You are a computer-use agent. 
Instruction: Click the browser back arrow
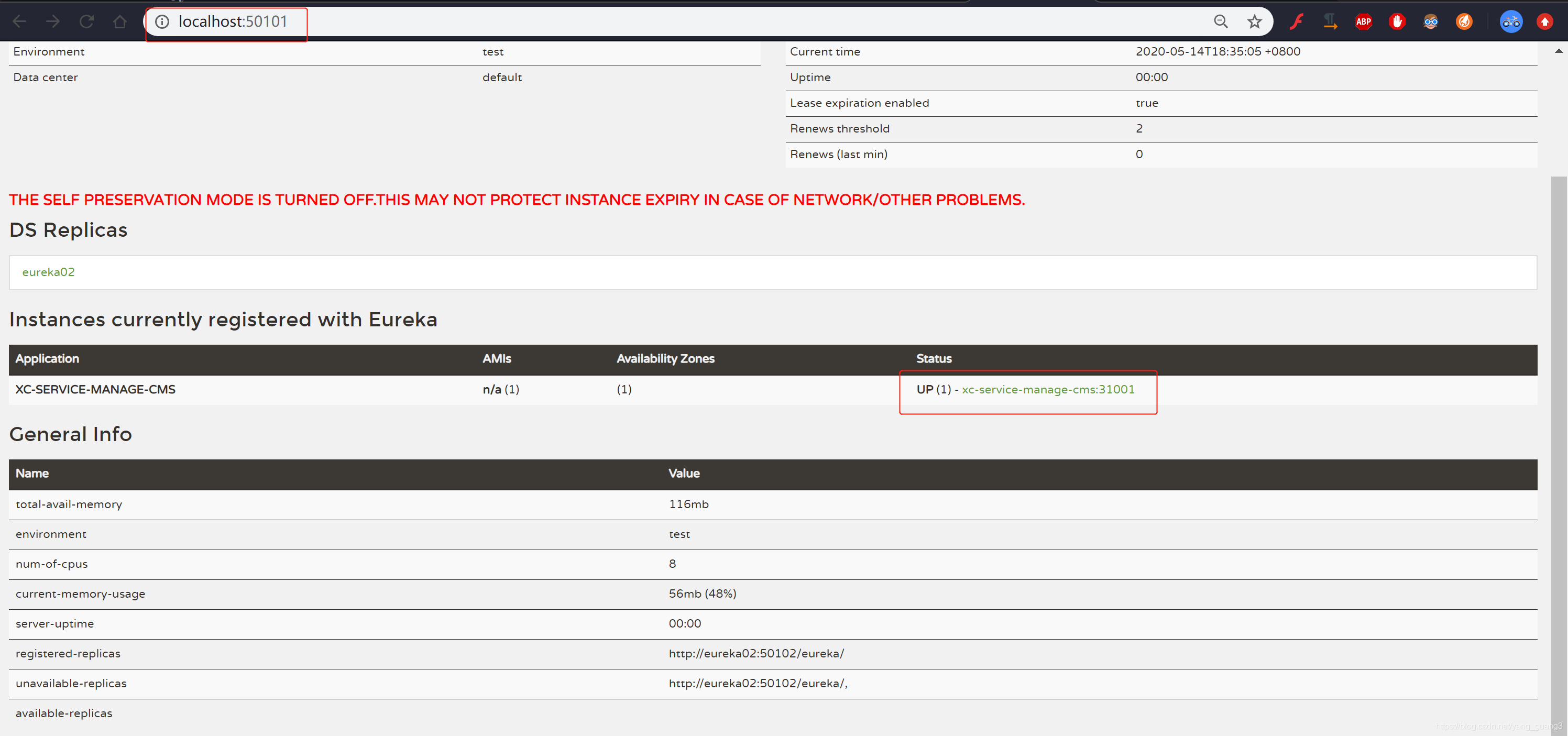click(19, 22)
